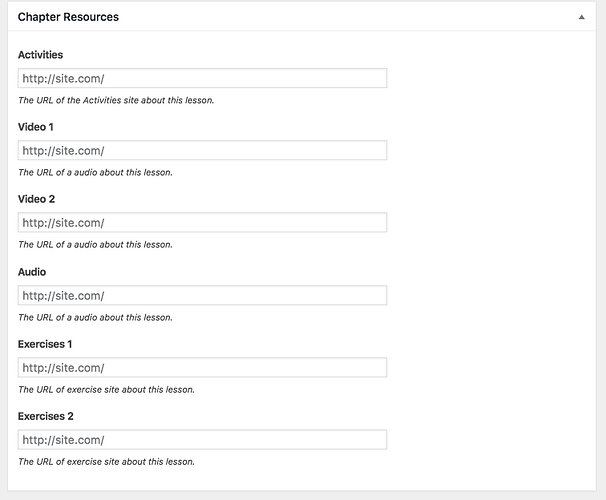Focus the Exercises 2 URL input field
Viewport: 606px width, 500px height.
tap(202, 440)
